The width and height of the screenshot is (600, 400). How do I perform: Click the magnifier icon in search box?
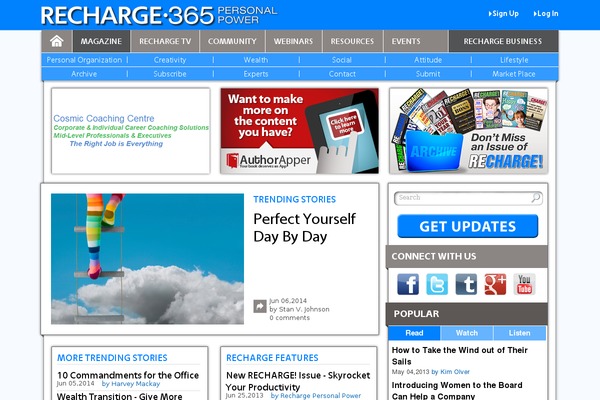536,198
